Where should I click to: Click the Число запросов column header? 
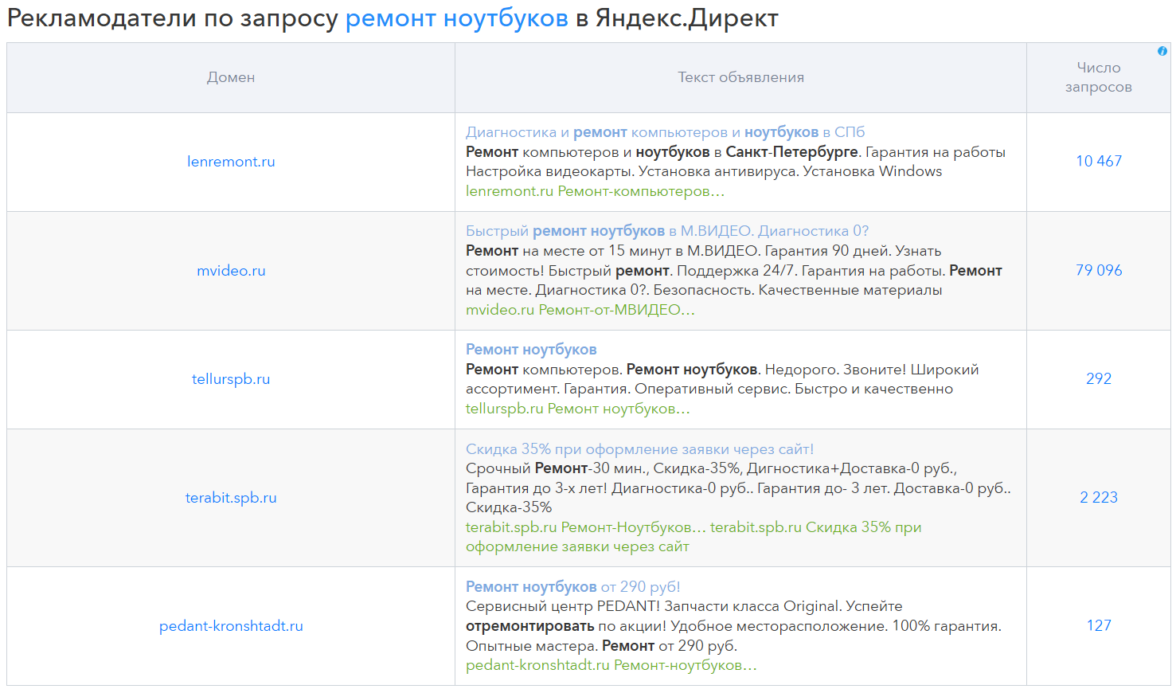point(1099,78)
